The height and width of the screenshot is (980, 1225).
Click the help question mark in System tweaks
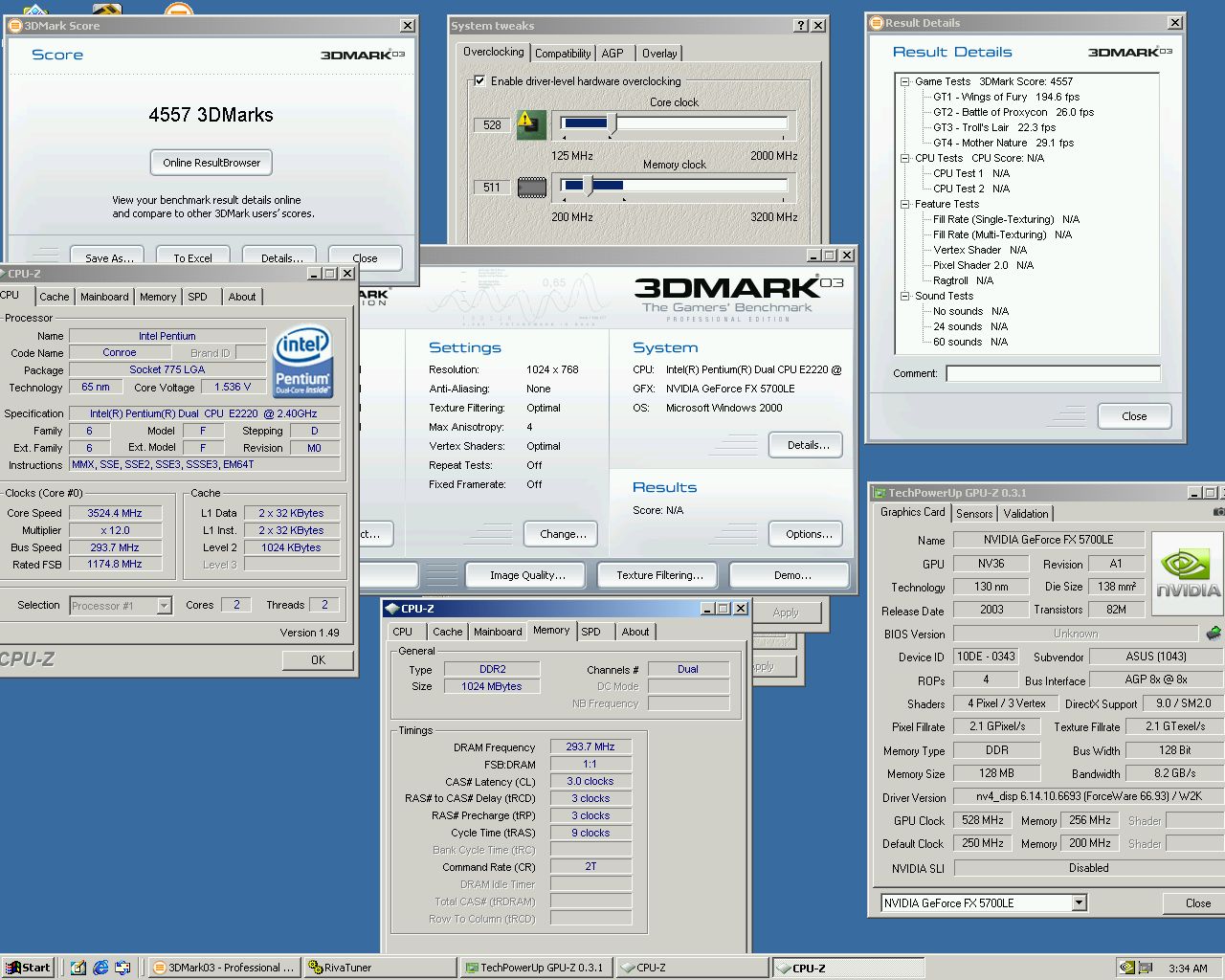click(x=801, y=26)
